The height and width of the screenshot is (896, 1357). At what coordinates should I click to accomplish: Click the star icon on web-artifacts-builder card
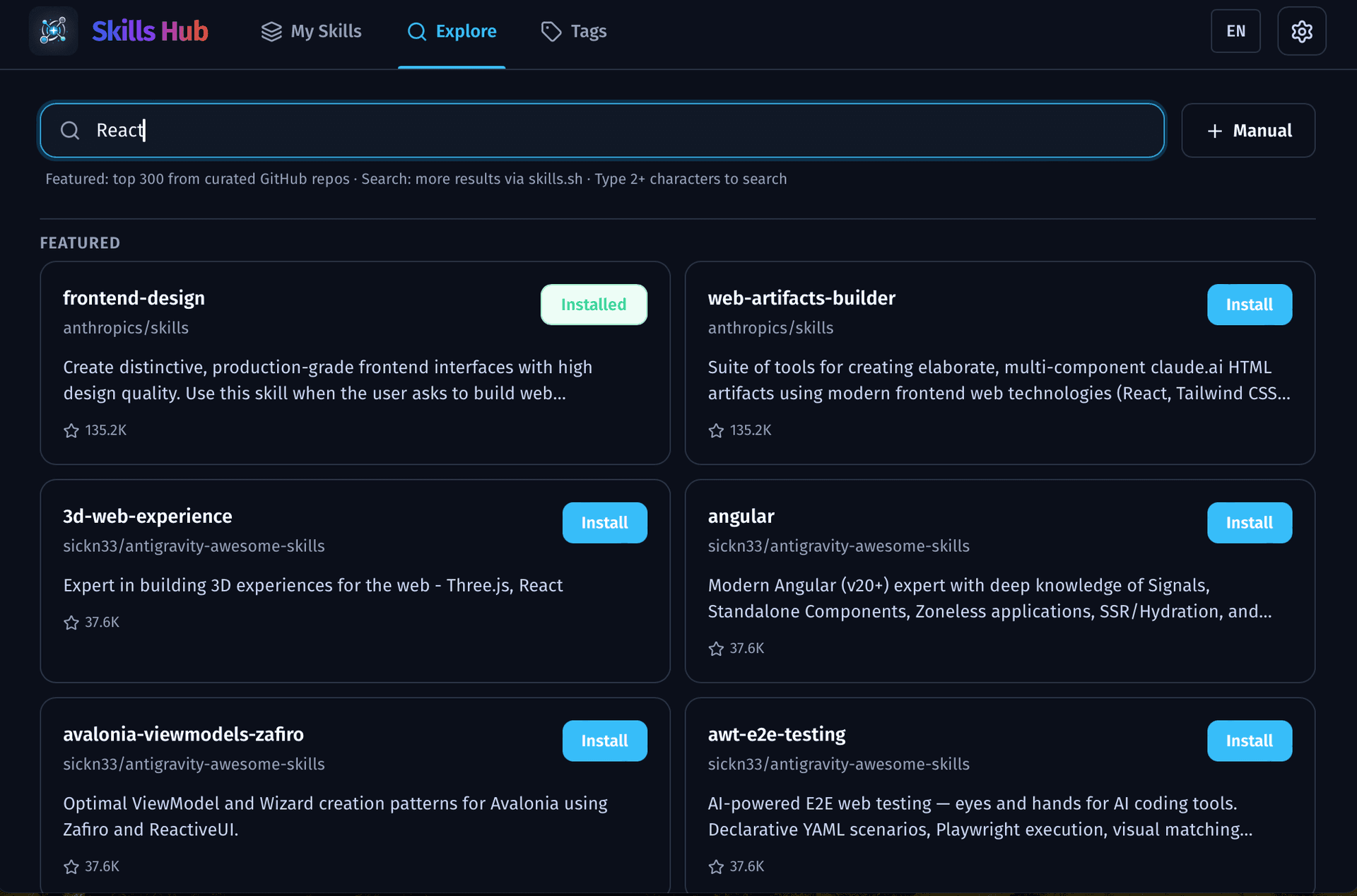716,430
